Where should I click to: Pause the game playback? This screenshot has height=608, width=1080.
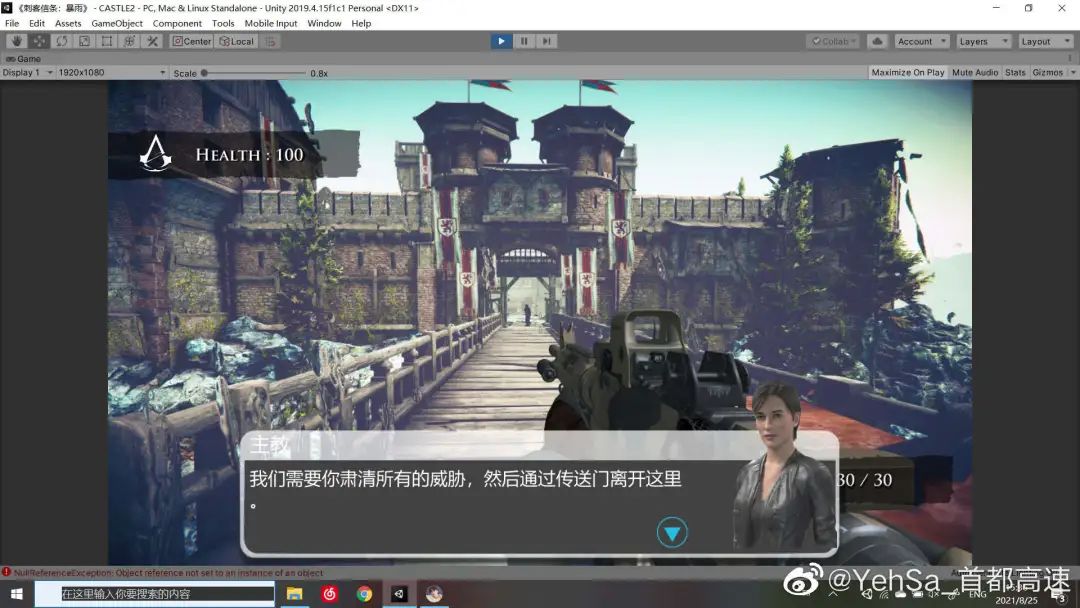point(523,41)
